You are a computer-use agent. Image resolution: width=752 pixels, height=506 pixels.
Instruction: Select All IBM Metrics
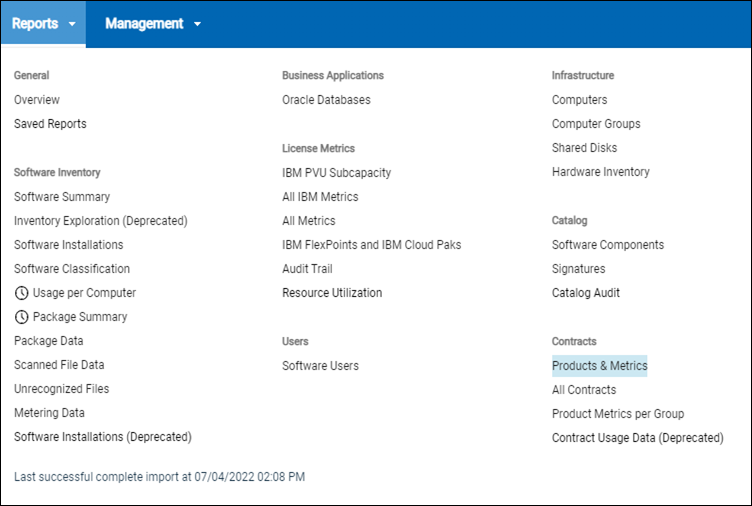[320, 197]
